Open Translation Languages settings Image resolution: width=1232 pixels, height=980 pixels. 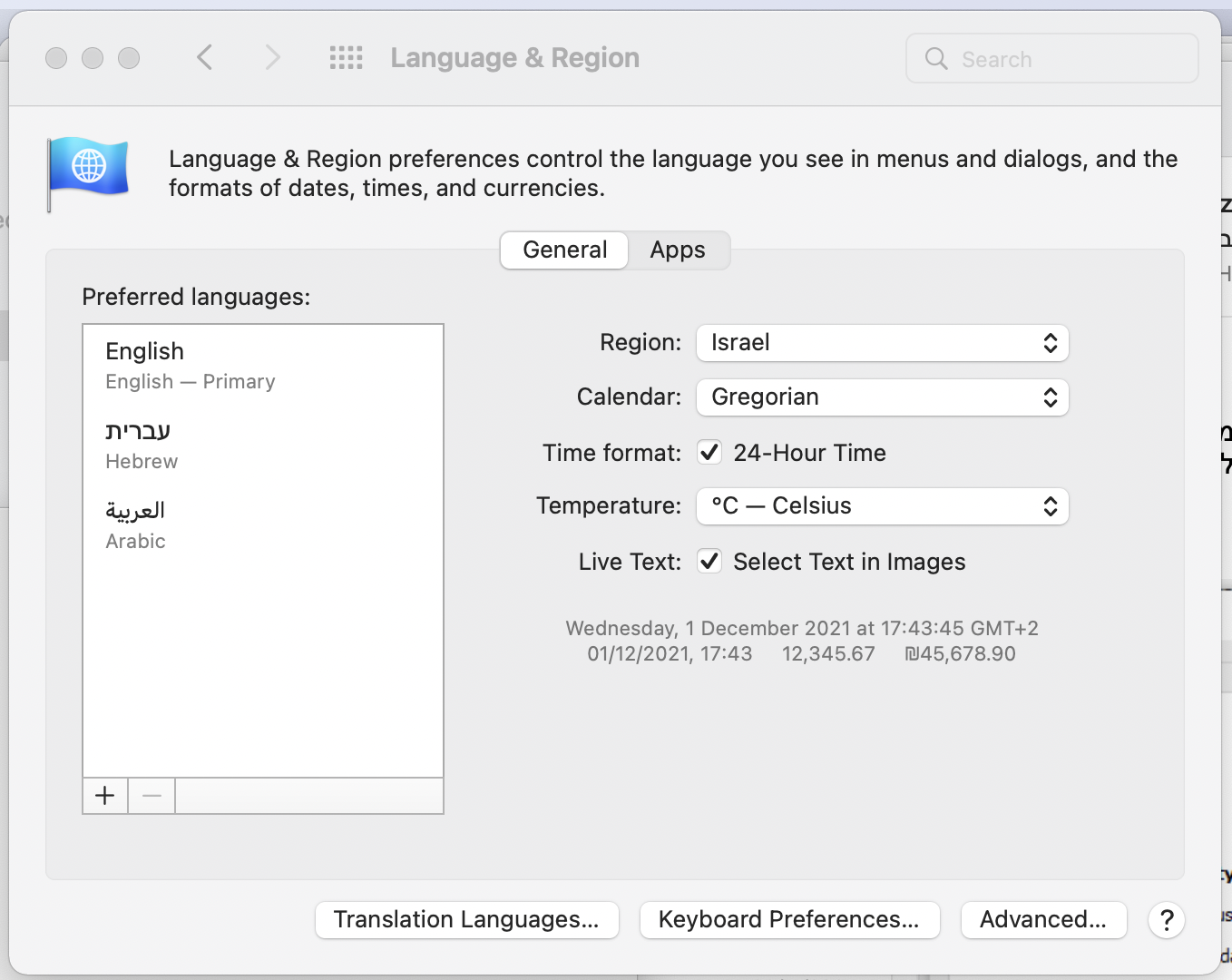[x=466, y=920]
